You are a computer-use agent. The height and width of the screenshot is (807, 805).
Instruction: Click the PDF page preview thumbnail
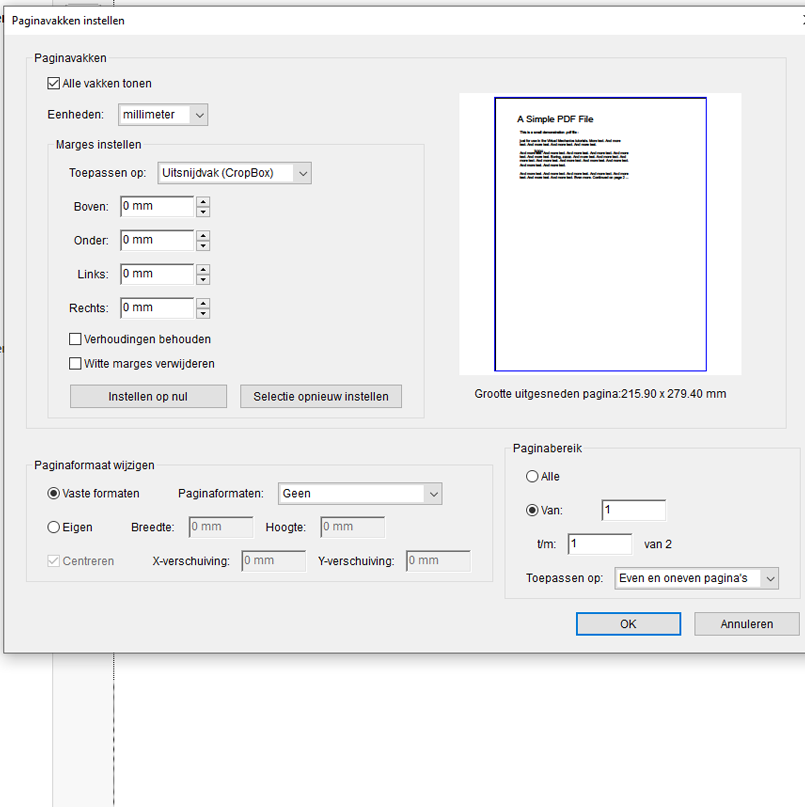click(599, 234)
